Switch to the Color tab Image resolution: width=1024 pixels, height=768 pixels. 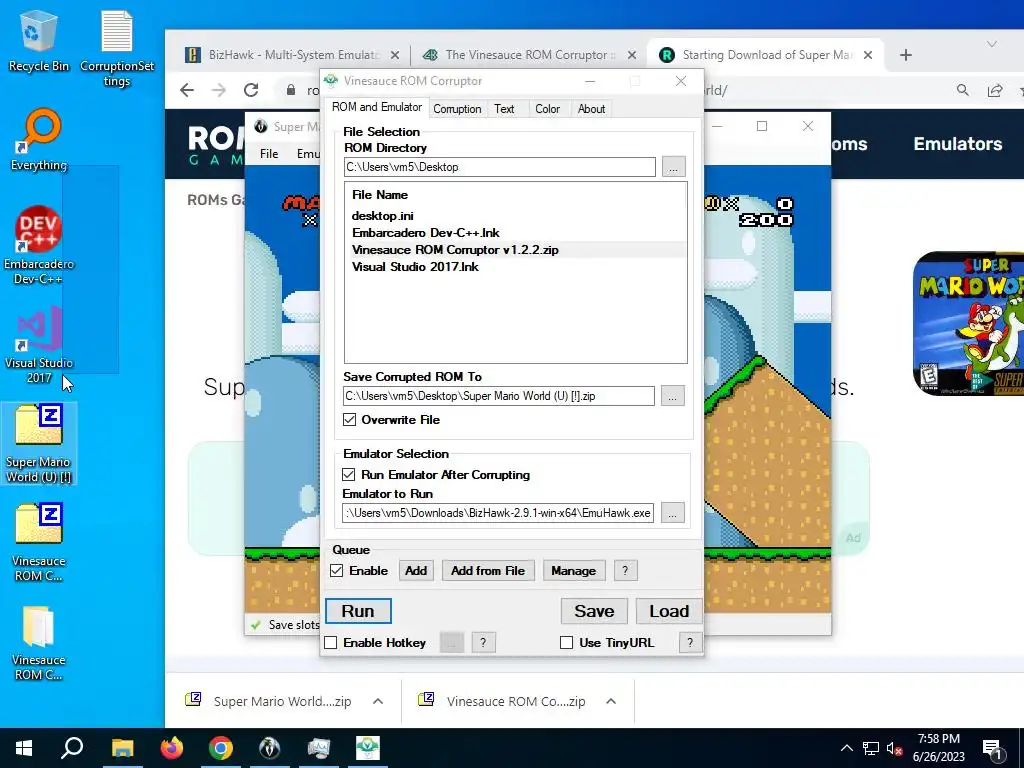pyautogui.click(x=547, y=108)
